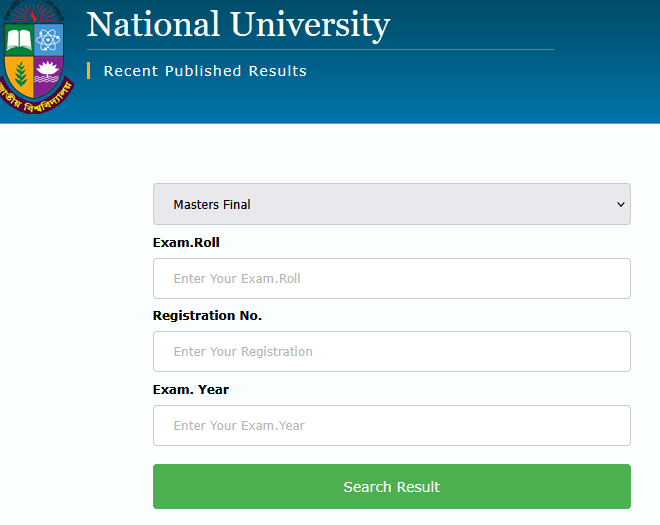Click the Recent Published Results text
This screenshot has height=525, width=660.
point(205,71)
